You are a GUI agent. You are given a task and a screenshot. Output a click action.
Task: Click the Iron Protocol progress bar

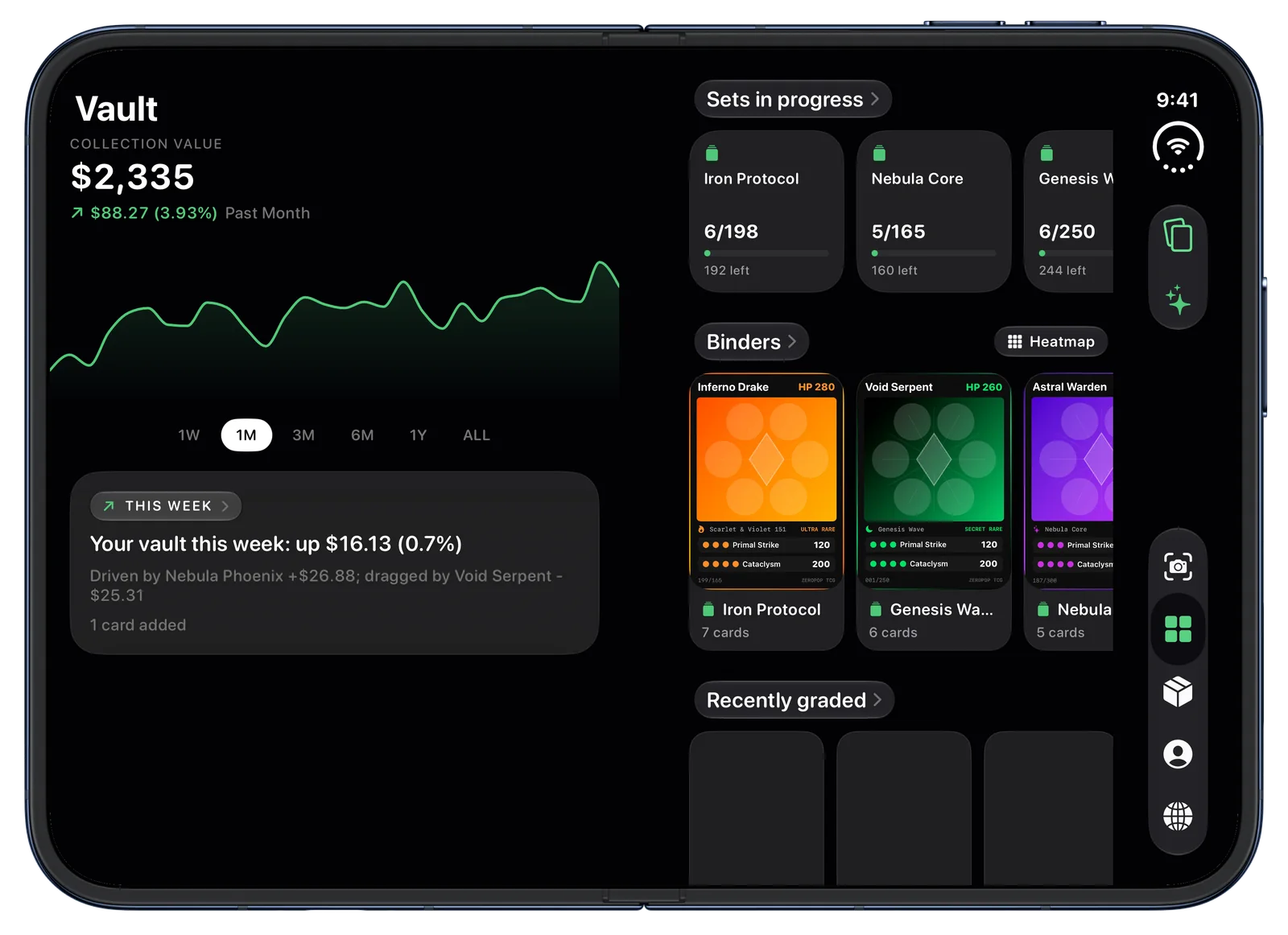tap(766, 253)
